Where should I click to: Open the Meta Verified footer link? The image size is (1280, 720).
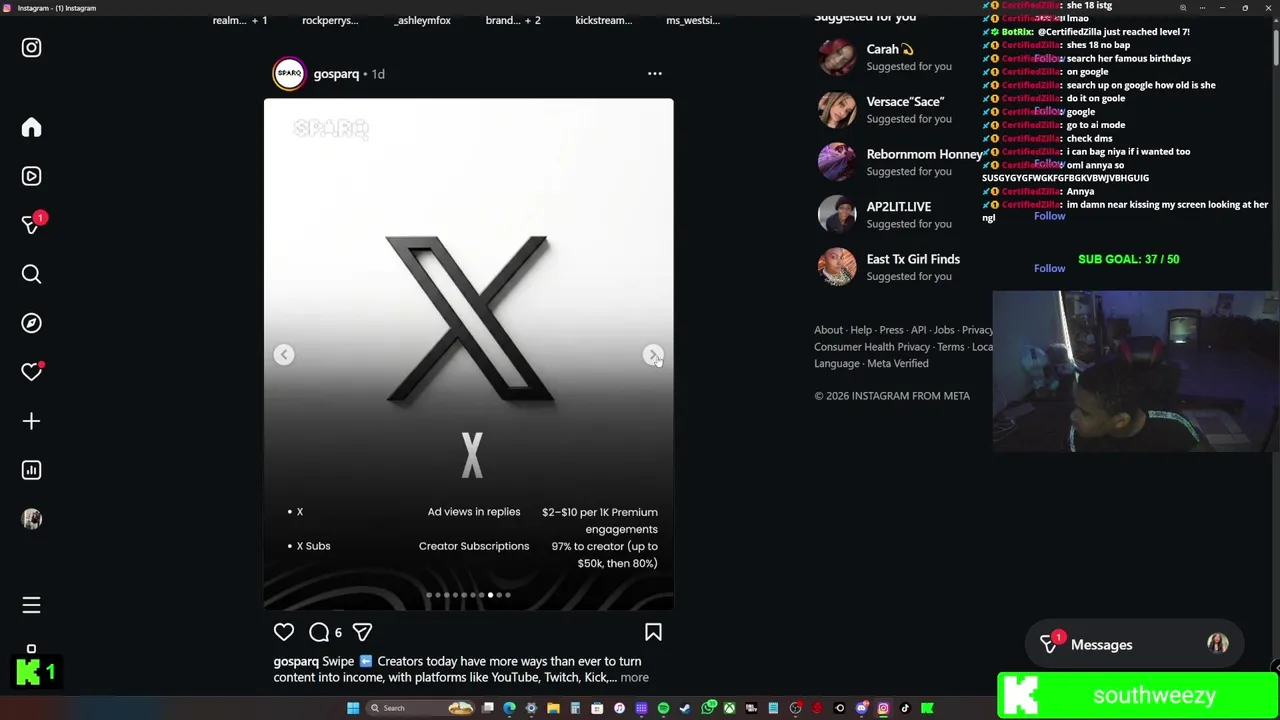pyautogui.click(x=898, y=364)
